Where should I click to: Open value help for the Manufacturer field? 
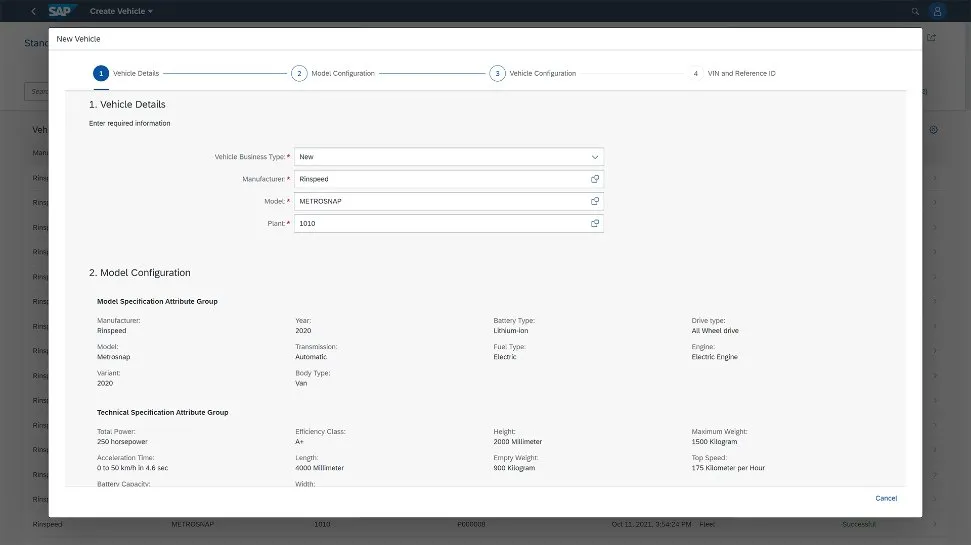point(594,179)
